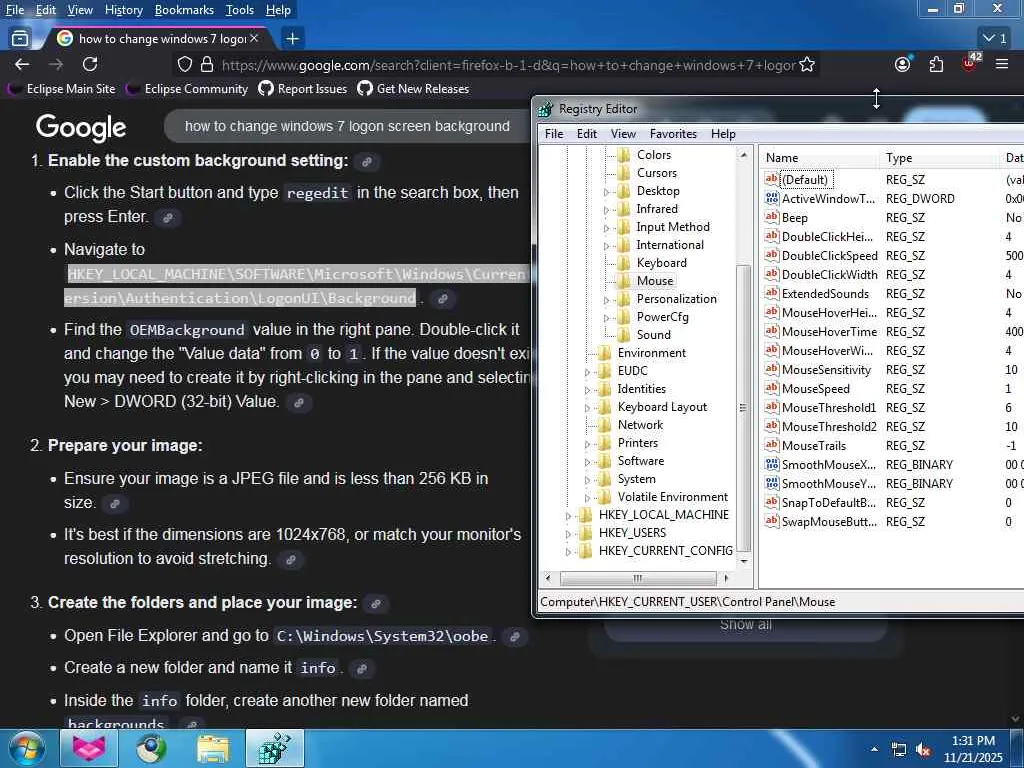Viewport: 1024px width, 768px height.
Task: Select the DoubleClickSpeed registry value
Action: (829, 255)
